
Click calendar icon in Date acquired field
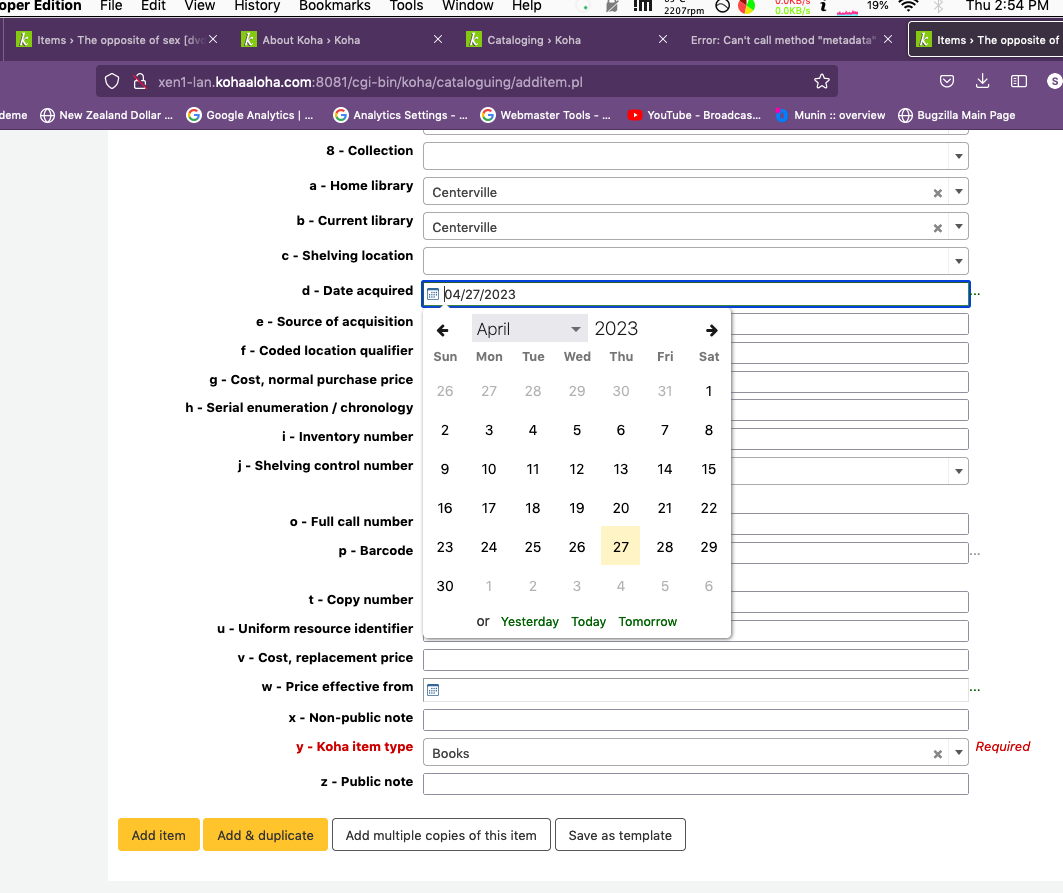pyautogui.click(x=433, y=294)
